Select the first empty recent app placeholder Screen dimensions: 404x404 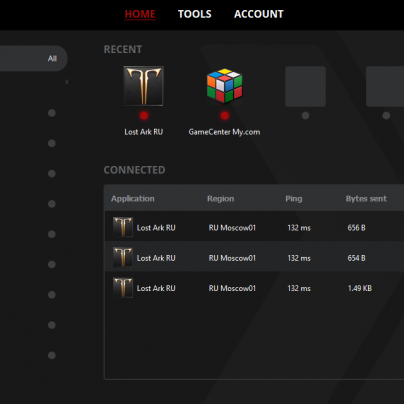(305, 86)
